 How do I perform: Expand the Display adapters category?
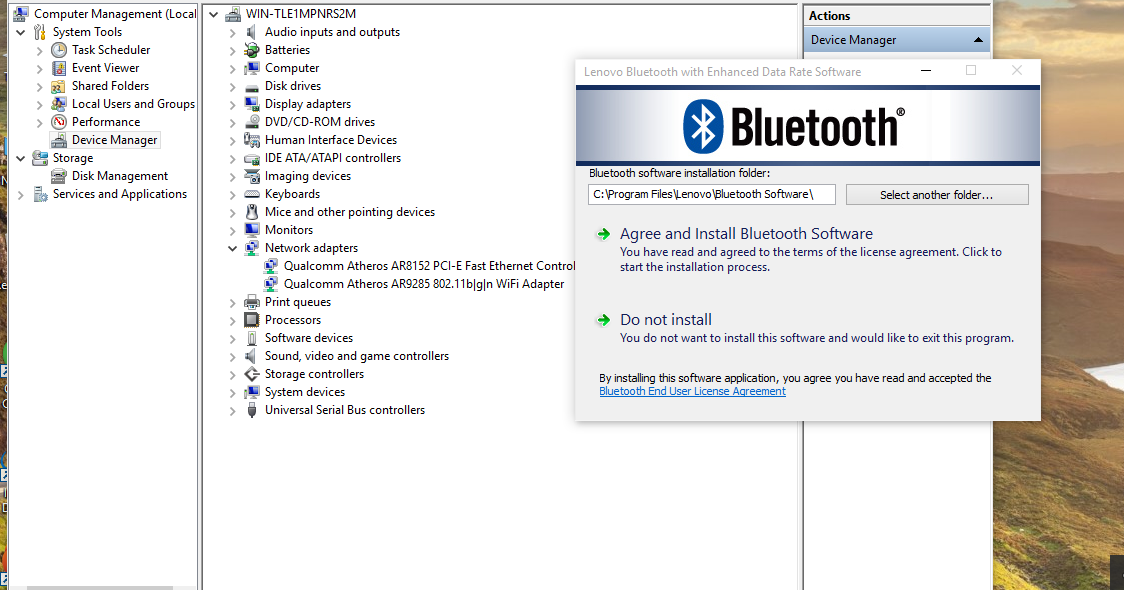(x=232, y=105)
